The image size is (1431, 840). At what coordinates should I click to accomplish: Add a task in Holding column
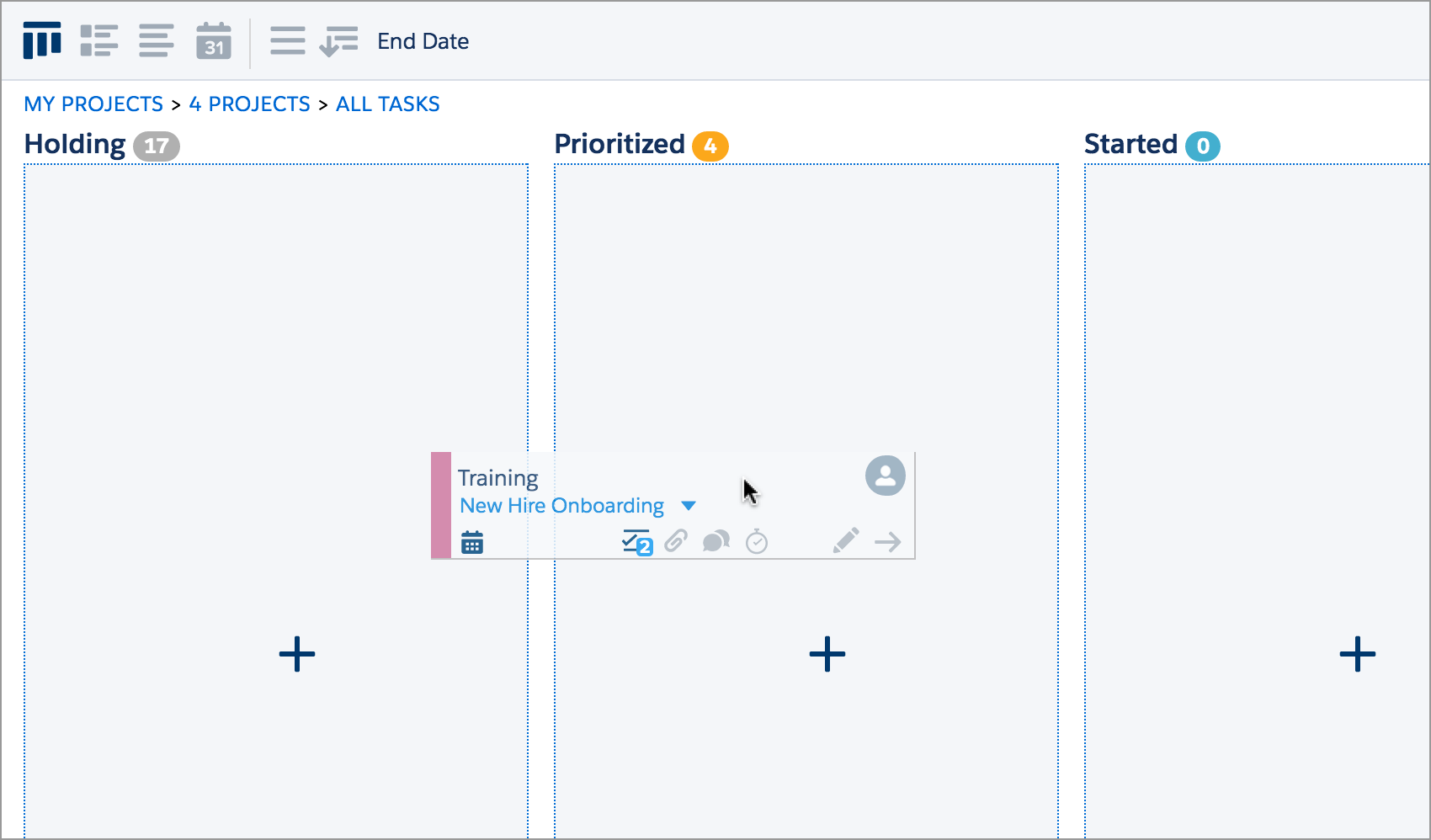tap(297, 654)
